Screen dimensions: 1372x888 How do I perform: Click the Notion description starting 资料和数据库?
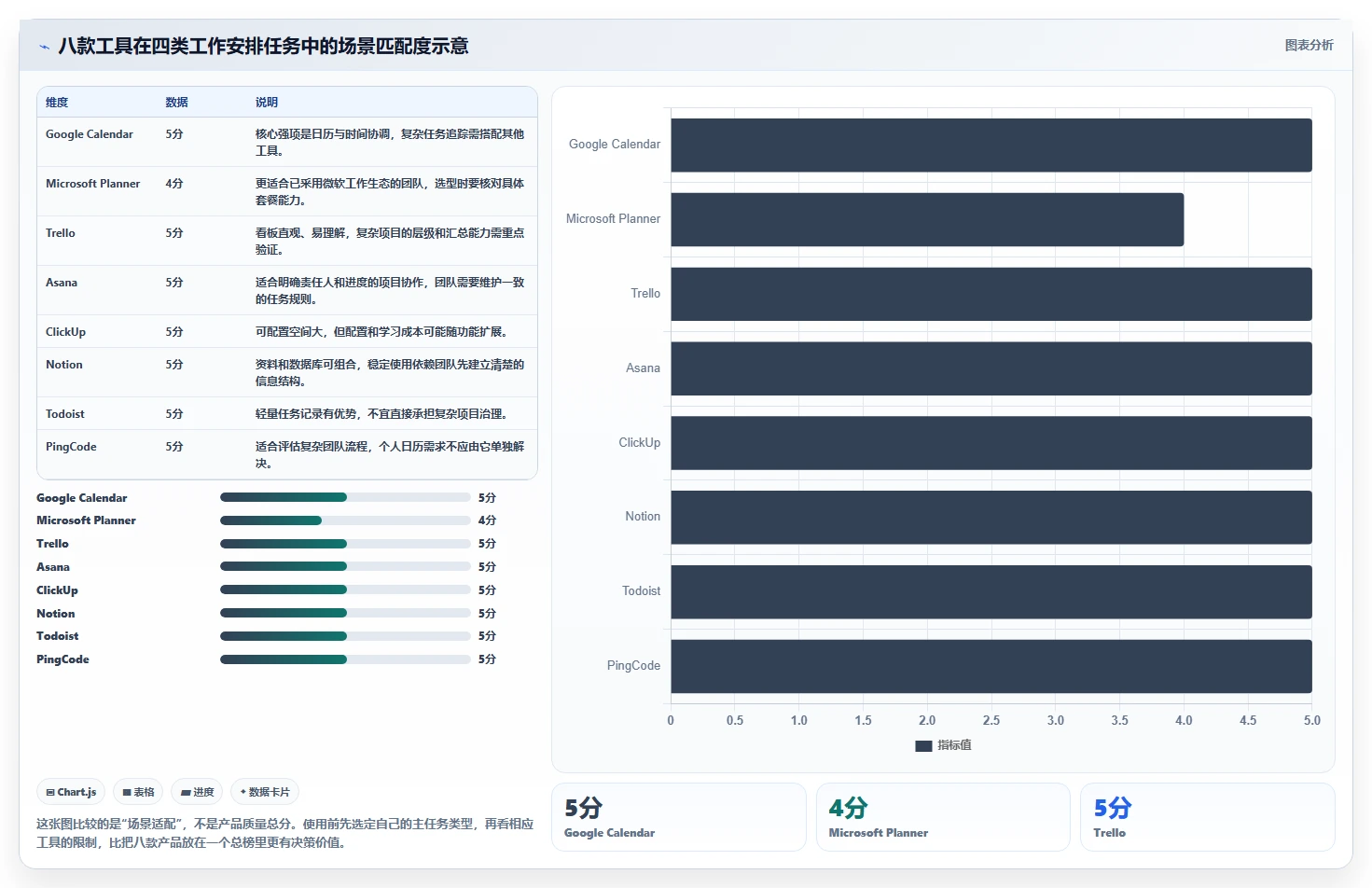[x=390, y=373]
